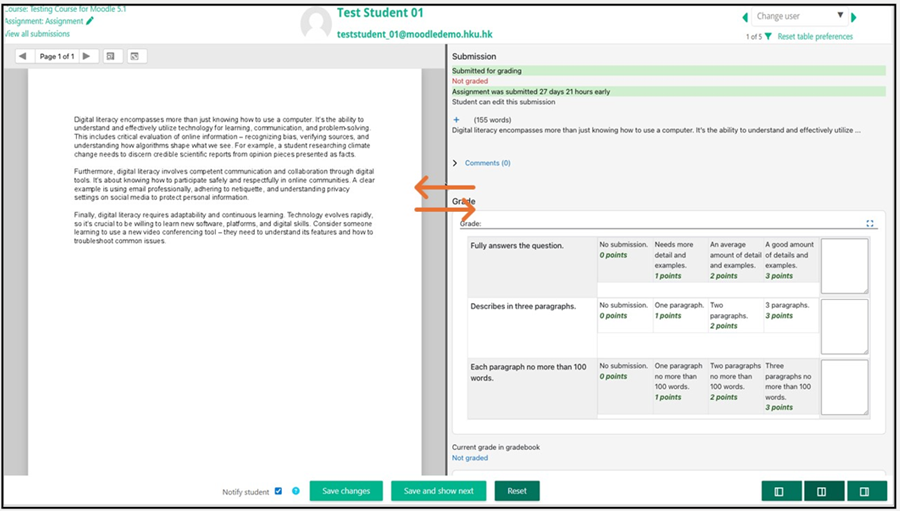Image resolution: width=900 pixels, height=511 pixels.
Task: Click the next page arrow in PDF toolbar
Action: coord(87,56)
